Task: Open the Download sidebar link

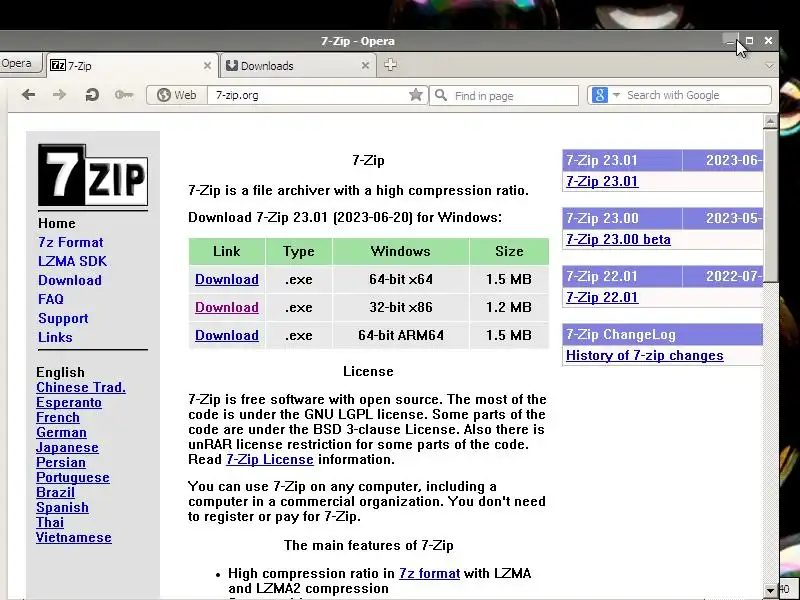Action: [70, 280]
